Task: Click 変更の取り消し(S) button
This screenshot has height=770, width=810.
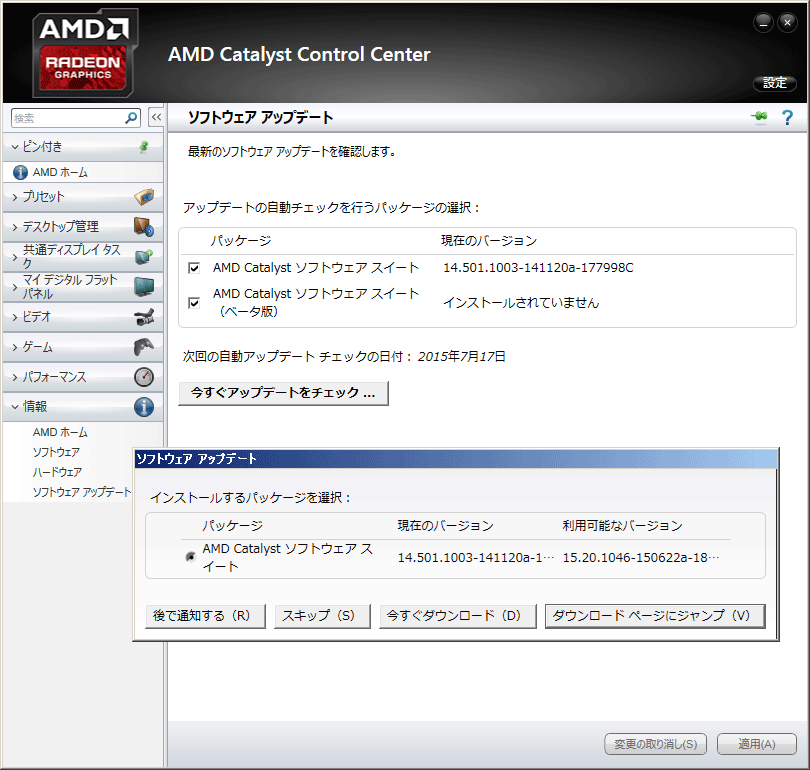Action: pyautogui.click(x=656, y=744)
